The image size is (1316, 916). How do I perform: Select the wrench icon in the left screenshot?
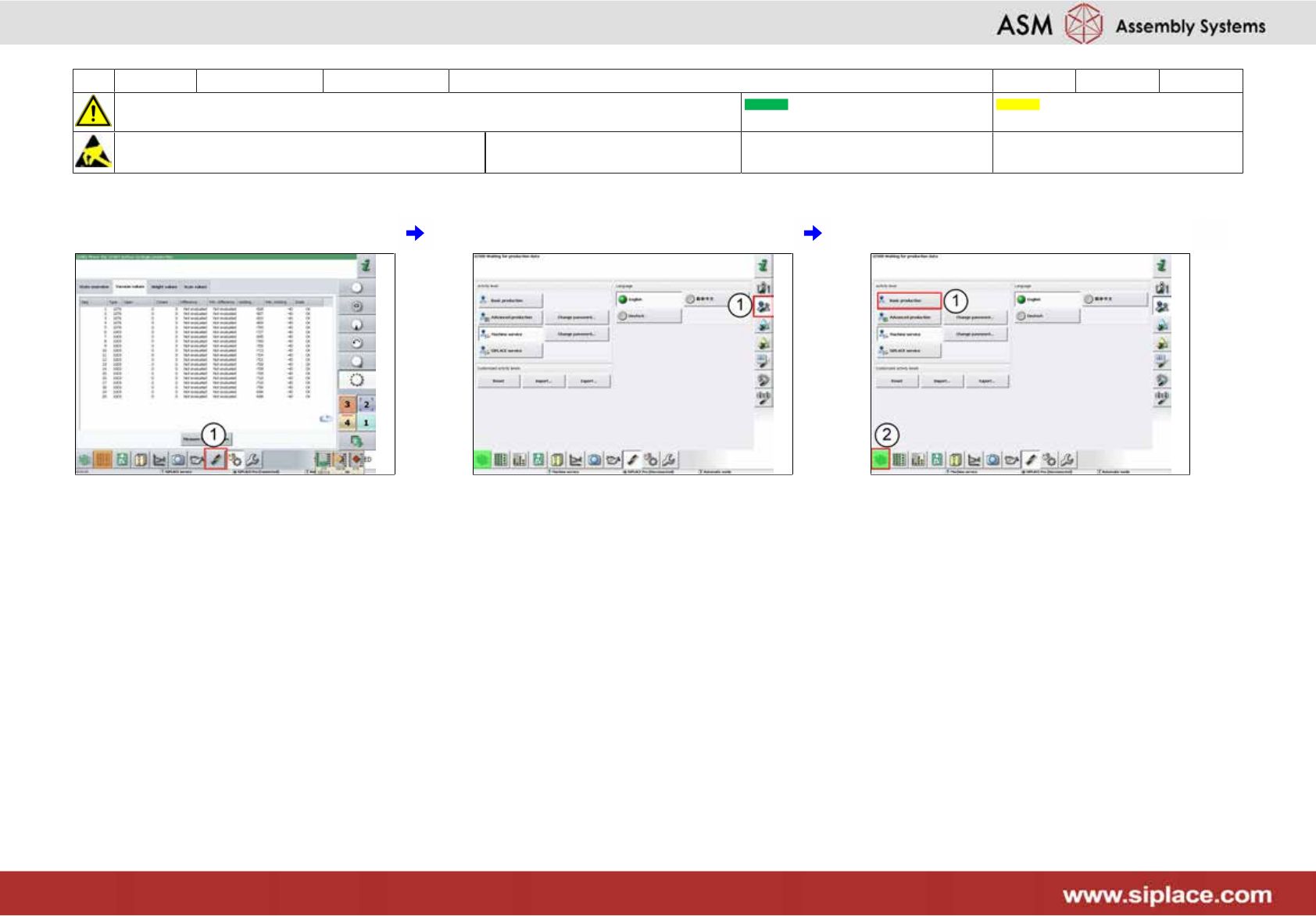(x=253, y=460)
